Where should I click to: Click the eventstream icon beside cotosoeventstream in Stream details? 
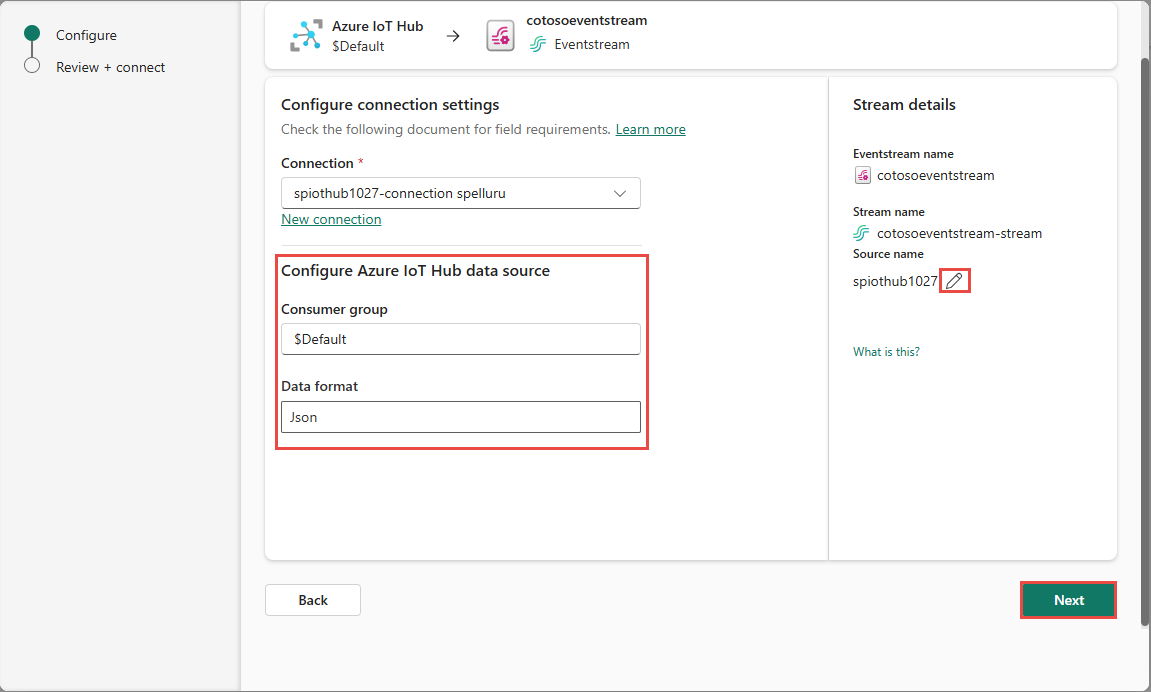click(863, 175)
